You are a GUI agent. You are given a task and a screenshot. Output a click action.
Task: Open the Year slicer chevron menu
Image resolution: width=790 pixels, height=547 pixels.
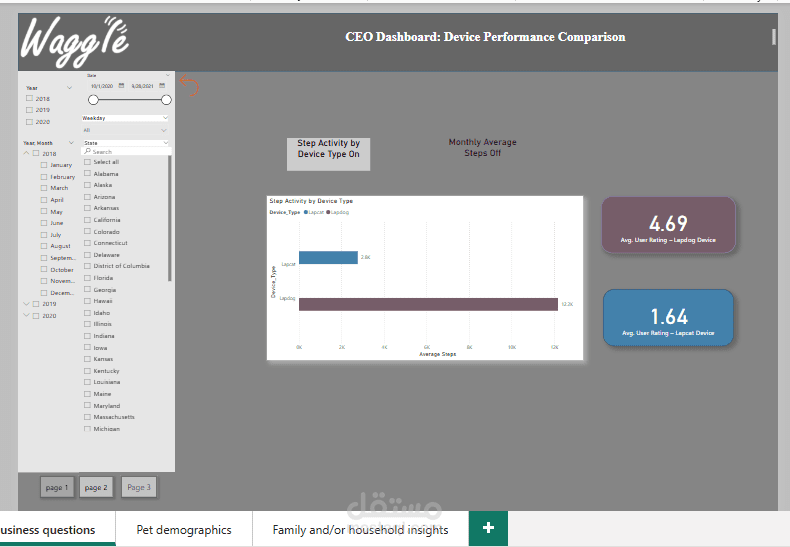coord(70,88)
